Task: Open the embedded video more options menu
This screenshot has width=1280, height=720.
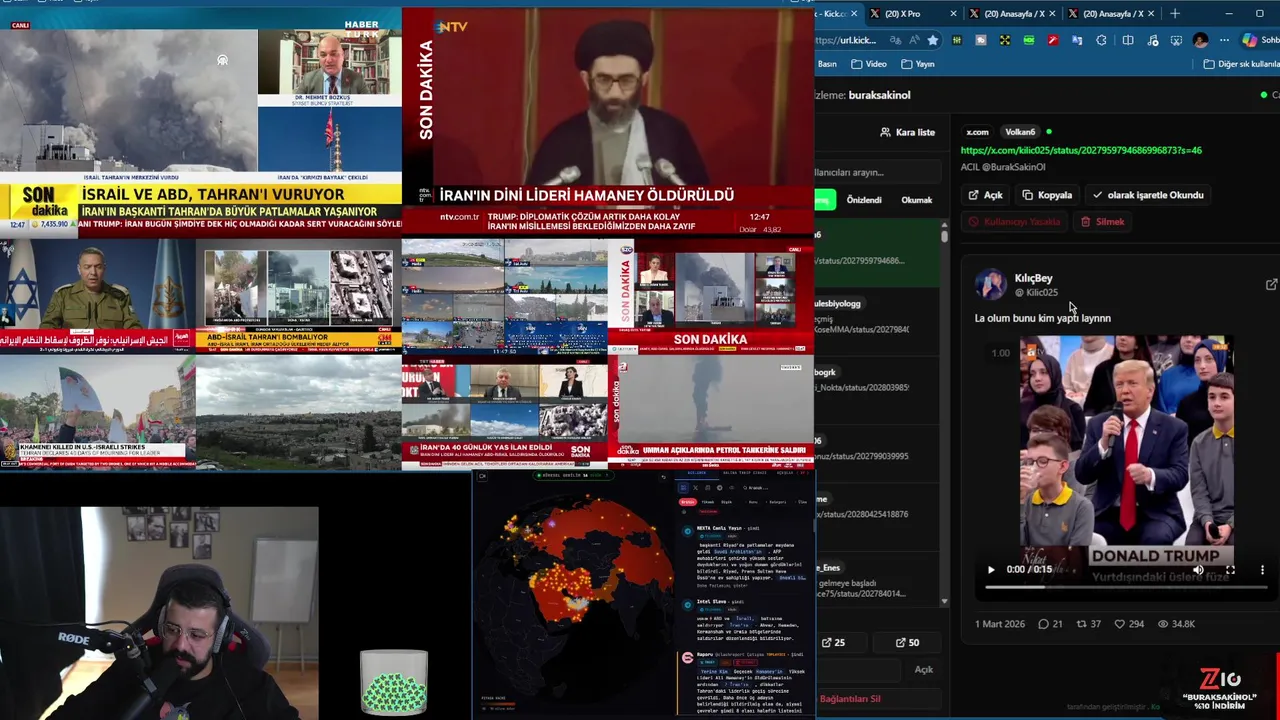Action: tap(1262, 570)
